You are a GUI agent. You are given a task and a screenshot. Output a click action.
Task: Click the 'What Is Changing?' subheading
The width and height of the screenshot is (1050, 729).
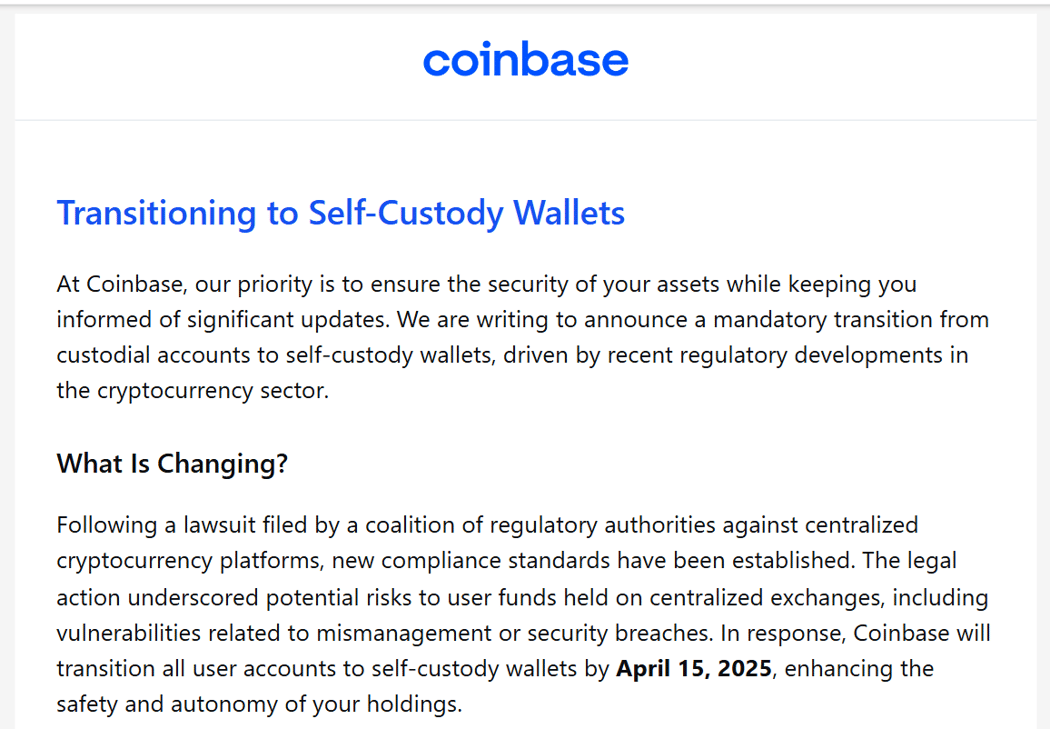pyautogui.click(x=172, y=463)
